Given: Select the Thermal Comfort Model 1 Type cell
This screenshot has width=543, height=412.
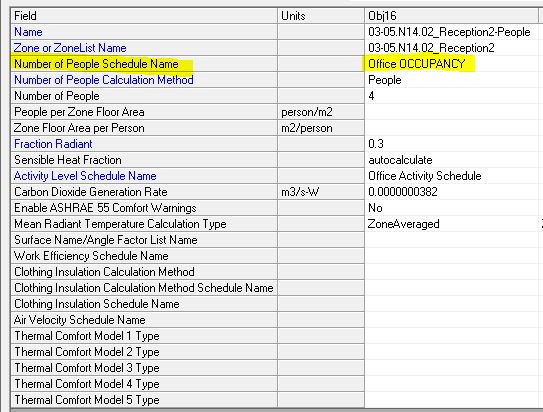Looking at the screenshot, I should pyautogui.click(x=454, y=336).
